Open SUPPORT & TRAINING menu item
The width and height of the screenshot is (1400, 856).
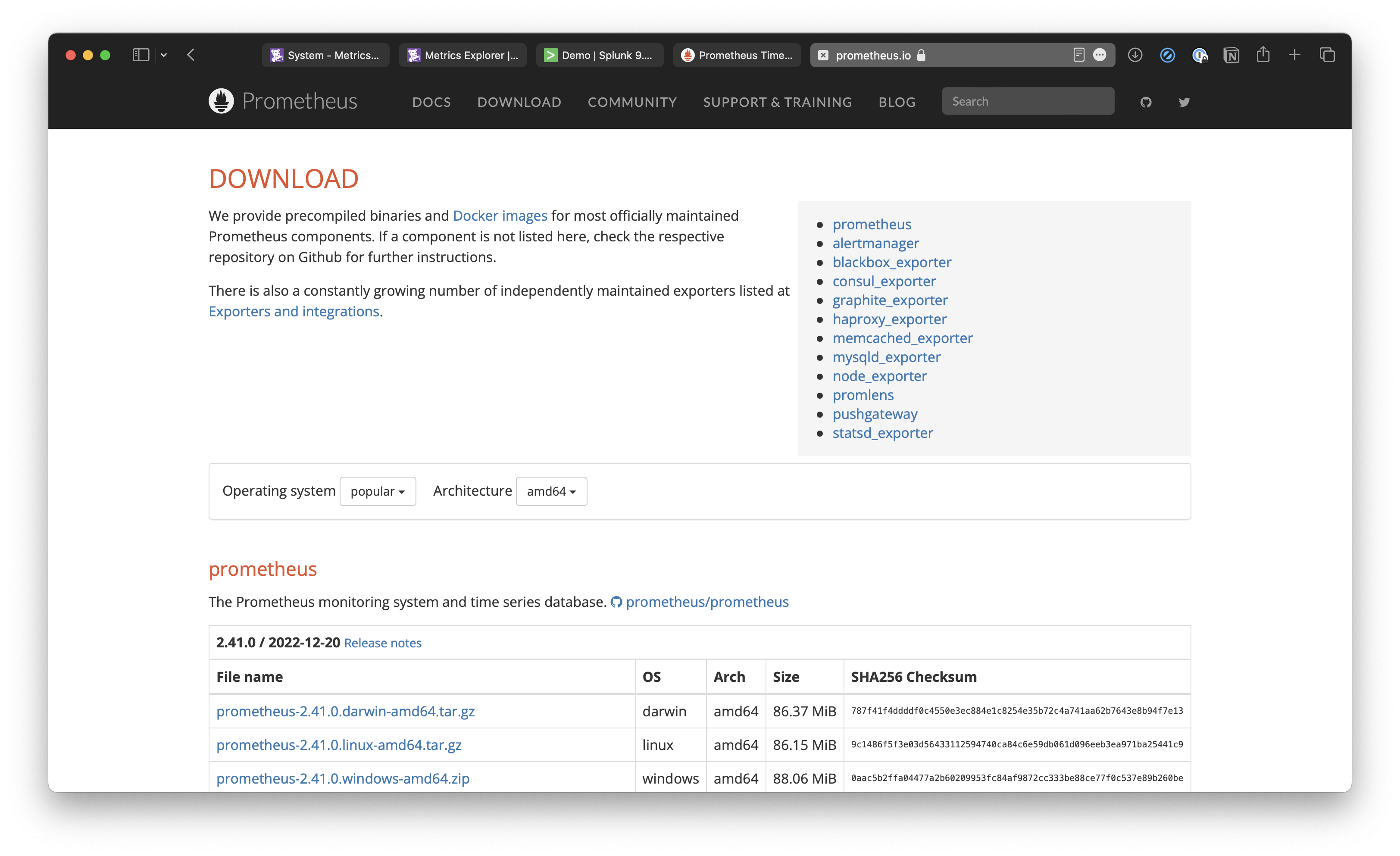coord(777,102)
